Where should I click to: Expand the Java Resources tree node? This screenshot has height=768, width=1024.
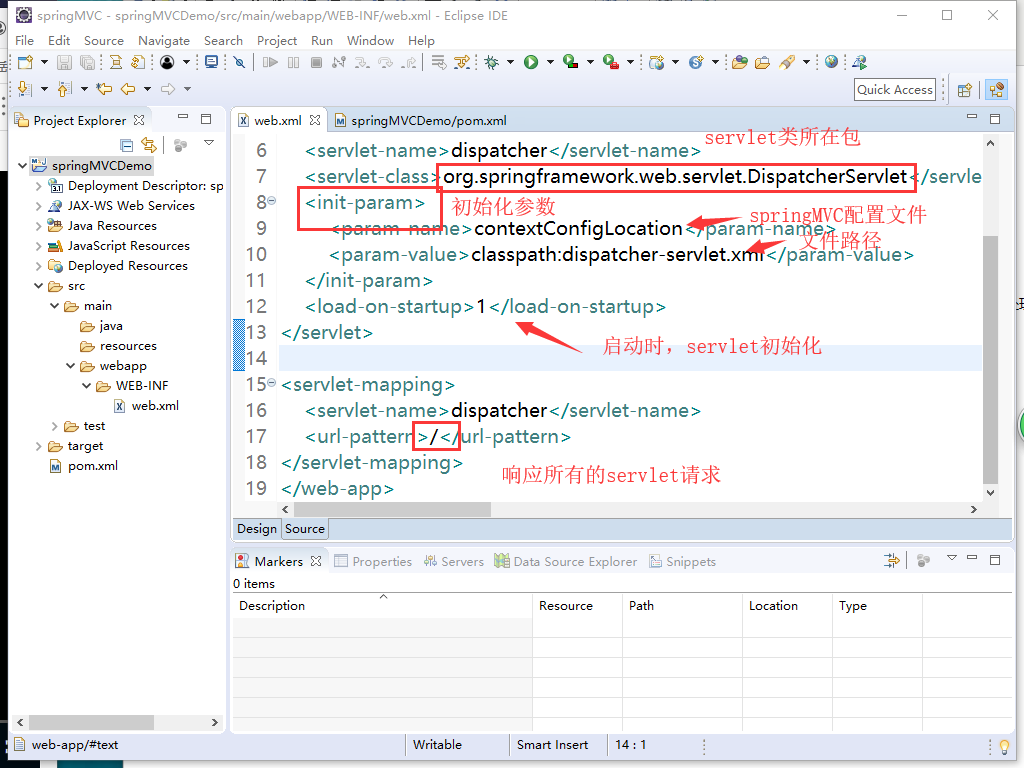[39, 226]
